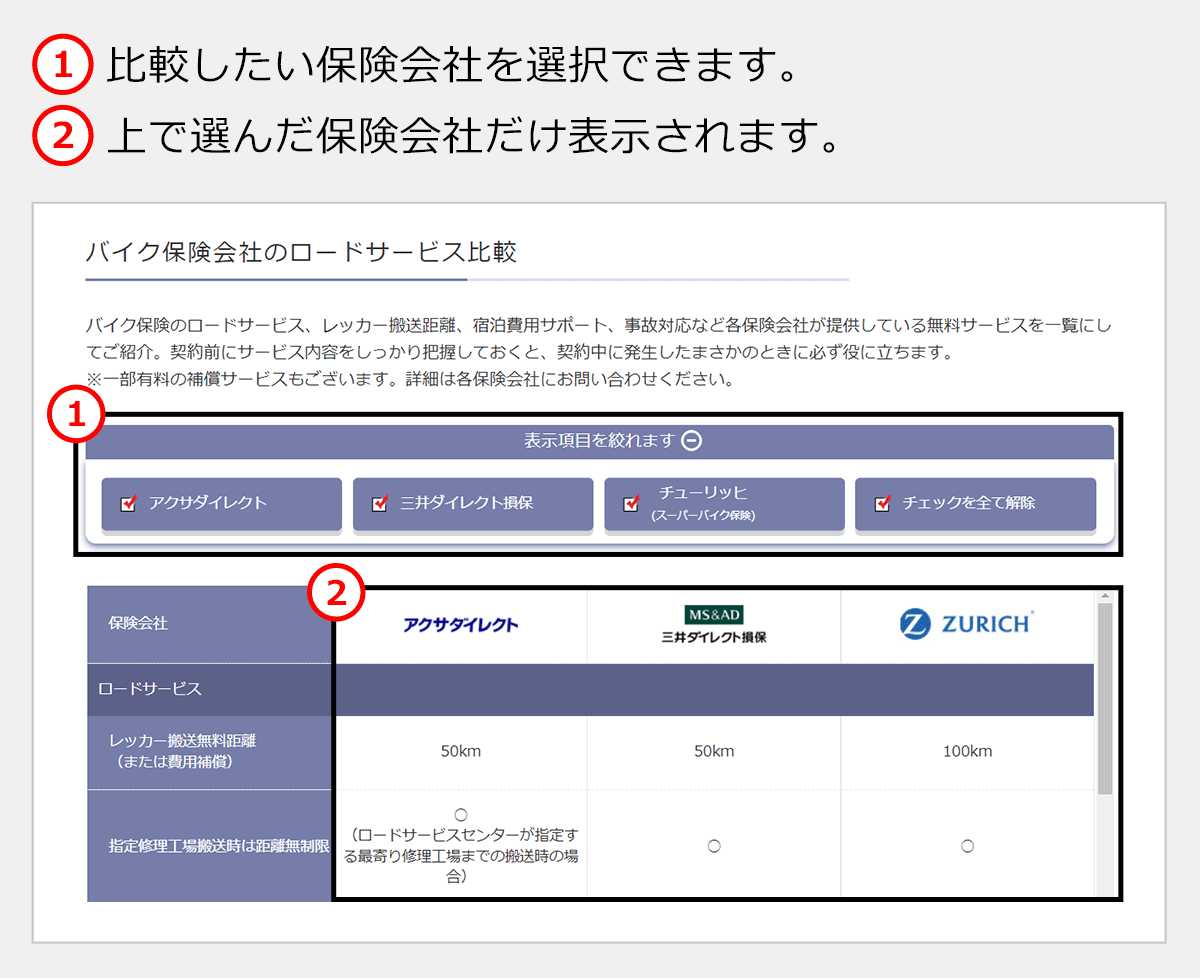Click the minus icon beside 表示項目を絞れます
This screenshot has width=1200, height=978.
(692, 440)
